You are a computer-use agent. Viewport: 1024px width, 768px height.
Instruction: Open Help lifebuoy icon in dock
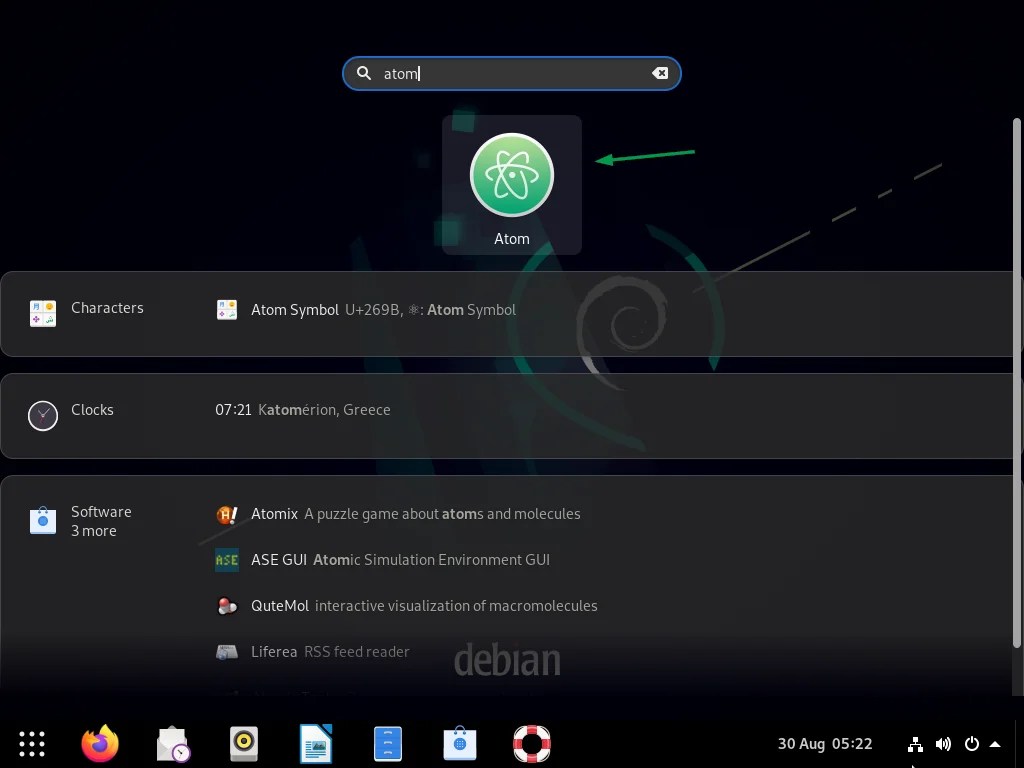tap(532, 744)
